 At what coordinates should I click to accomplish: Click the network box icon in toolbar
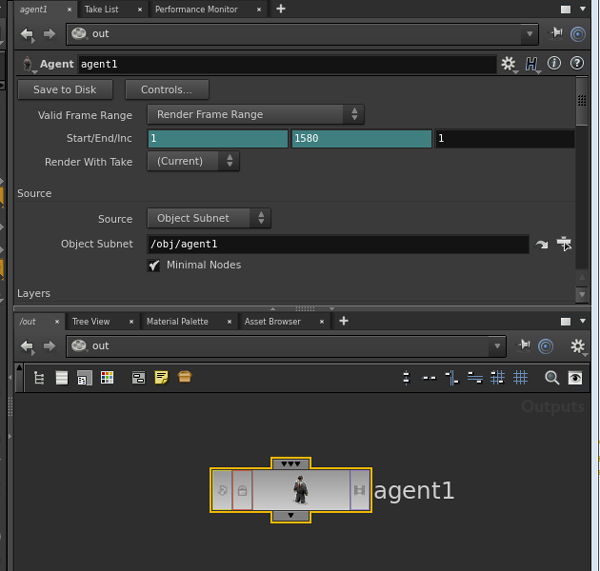point(139,378)
